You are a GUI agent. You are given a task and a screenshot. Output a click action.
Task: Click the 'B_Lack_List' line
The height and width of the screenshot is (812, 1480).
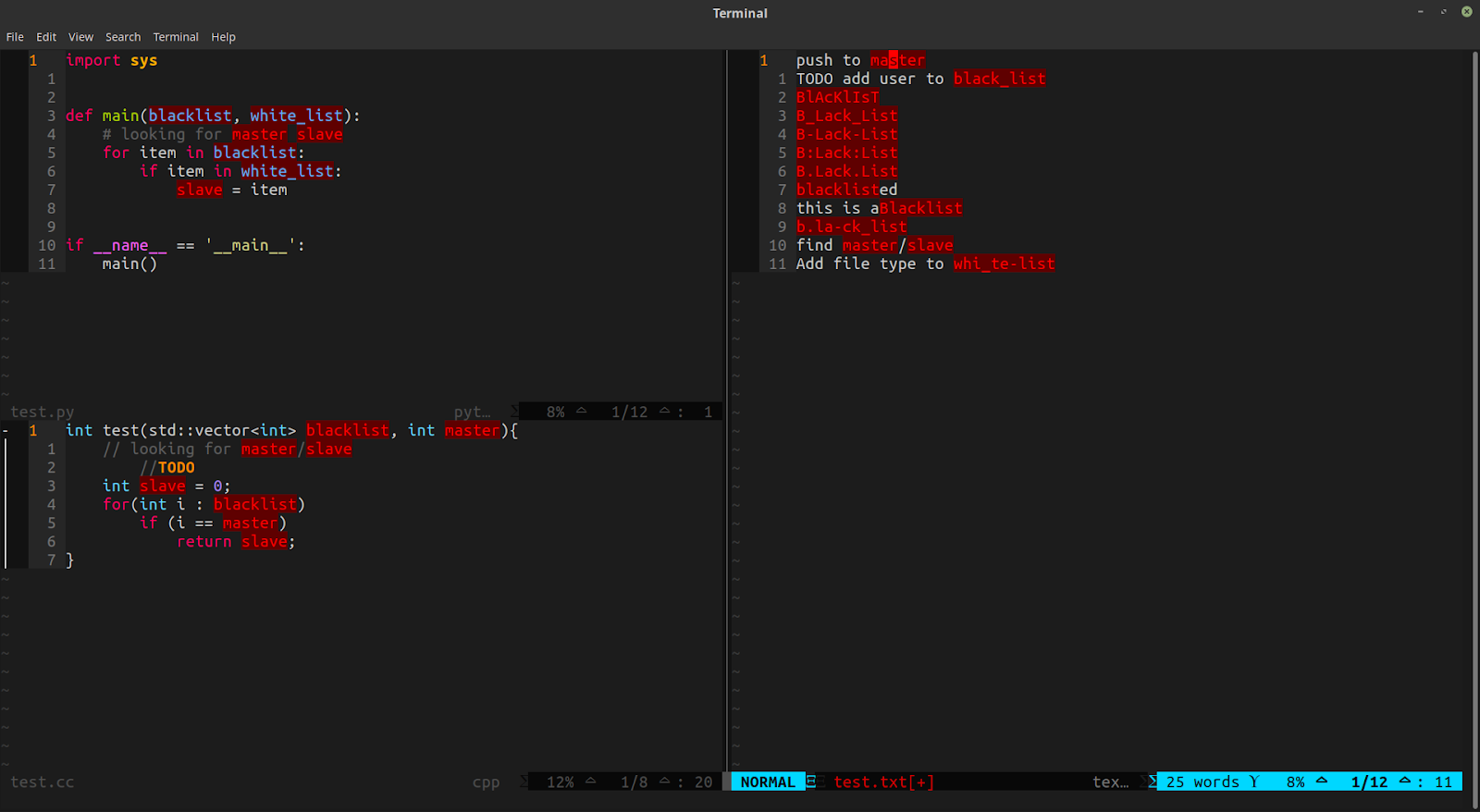[847, 116]
